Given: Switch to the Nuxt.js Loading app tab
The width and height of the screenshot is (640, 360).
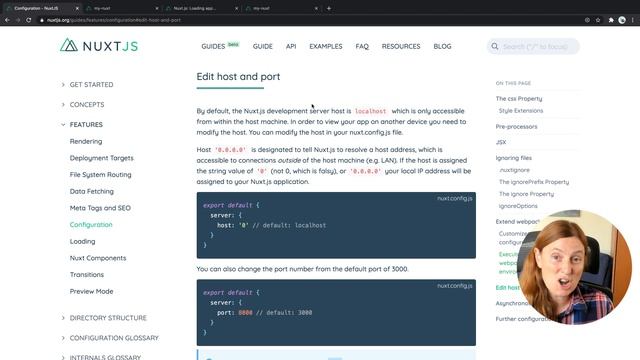Looking at the screenshot, I should pos(202,8).
